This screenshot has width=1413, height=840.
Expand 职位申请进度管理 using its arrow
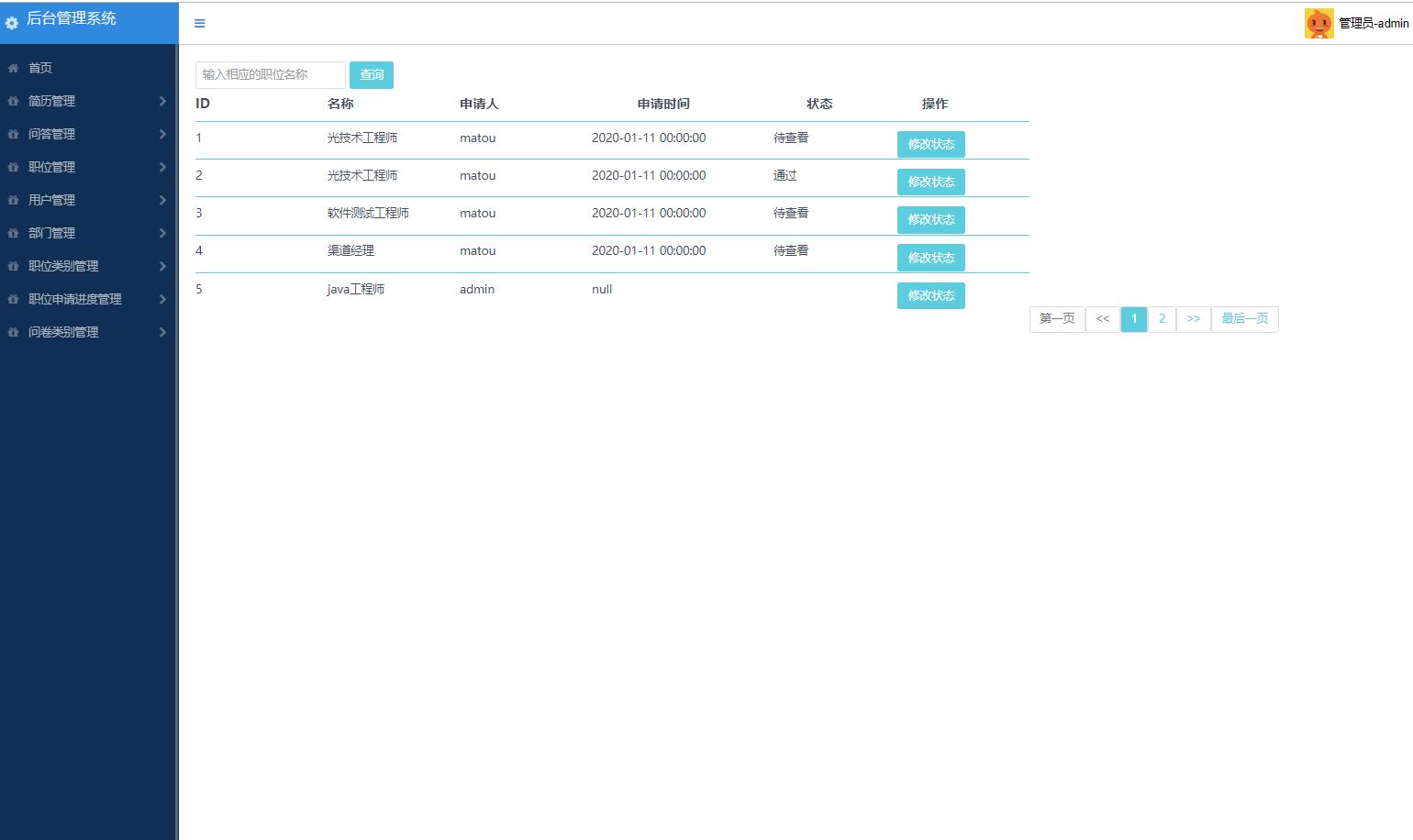pos(162,299)
